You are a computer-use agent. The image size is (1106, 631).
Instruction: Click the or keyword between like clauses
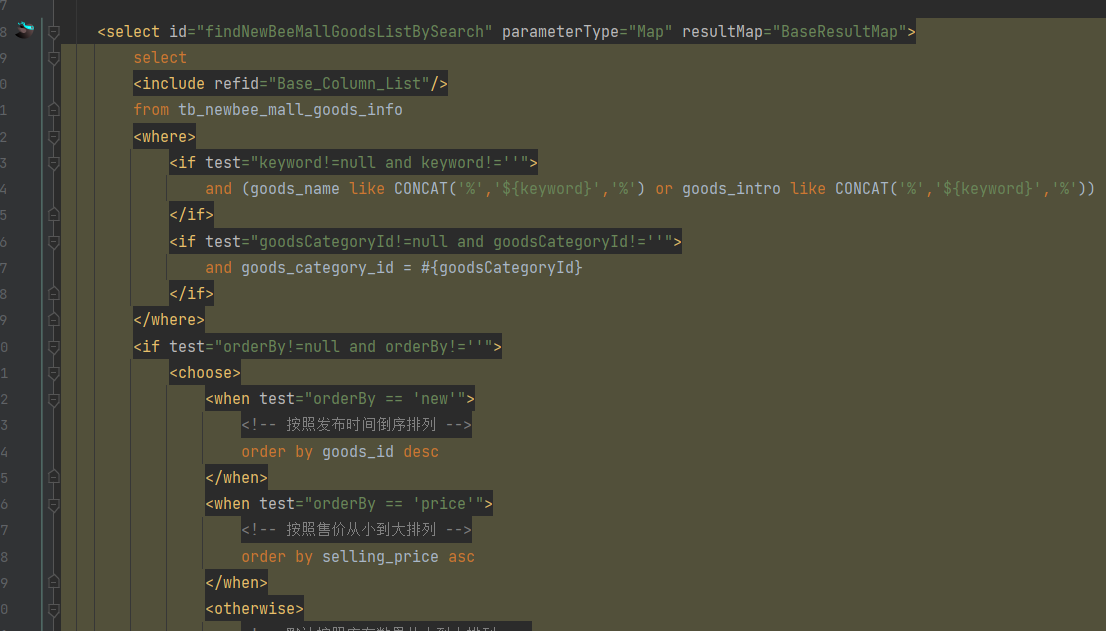[664, 189]
